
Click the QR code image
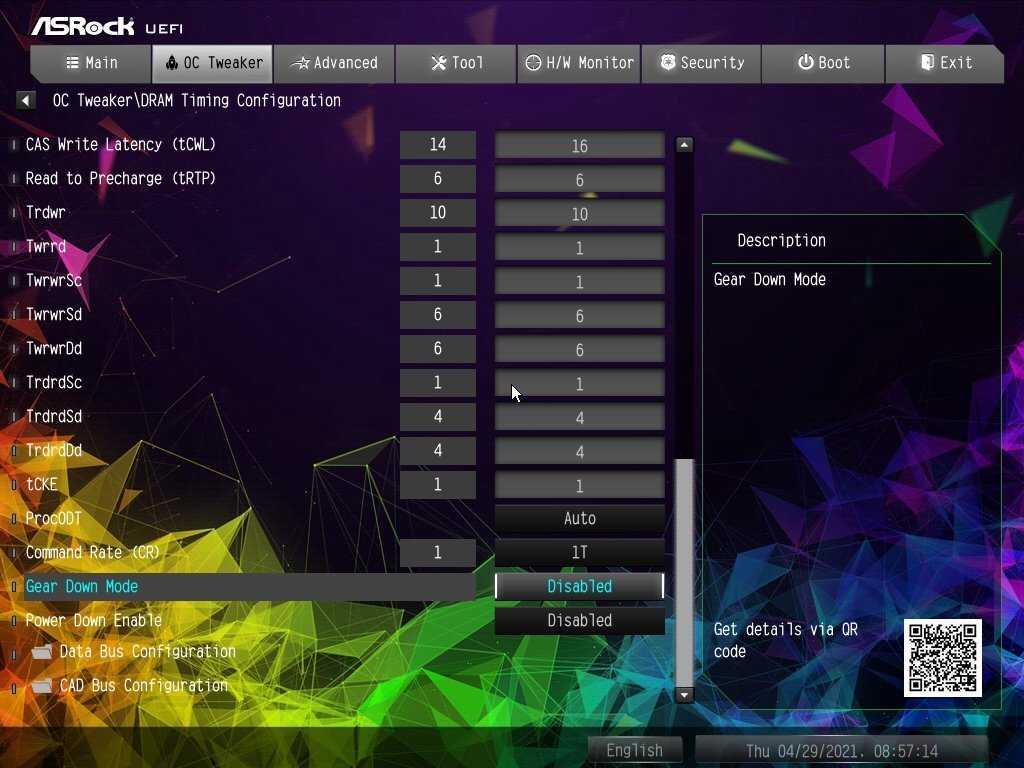[942, 658]
